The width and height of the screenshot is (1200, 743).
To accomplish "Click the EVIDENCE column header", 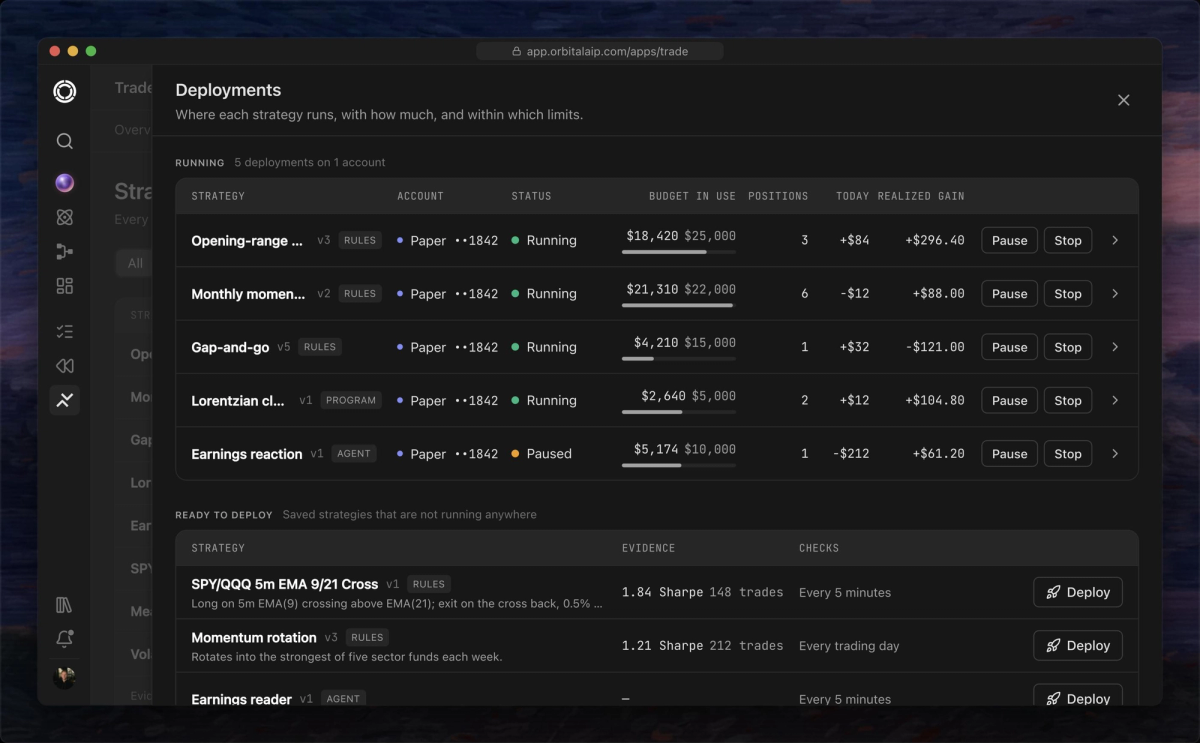I will pyautogui.click(x=648, y=548).
